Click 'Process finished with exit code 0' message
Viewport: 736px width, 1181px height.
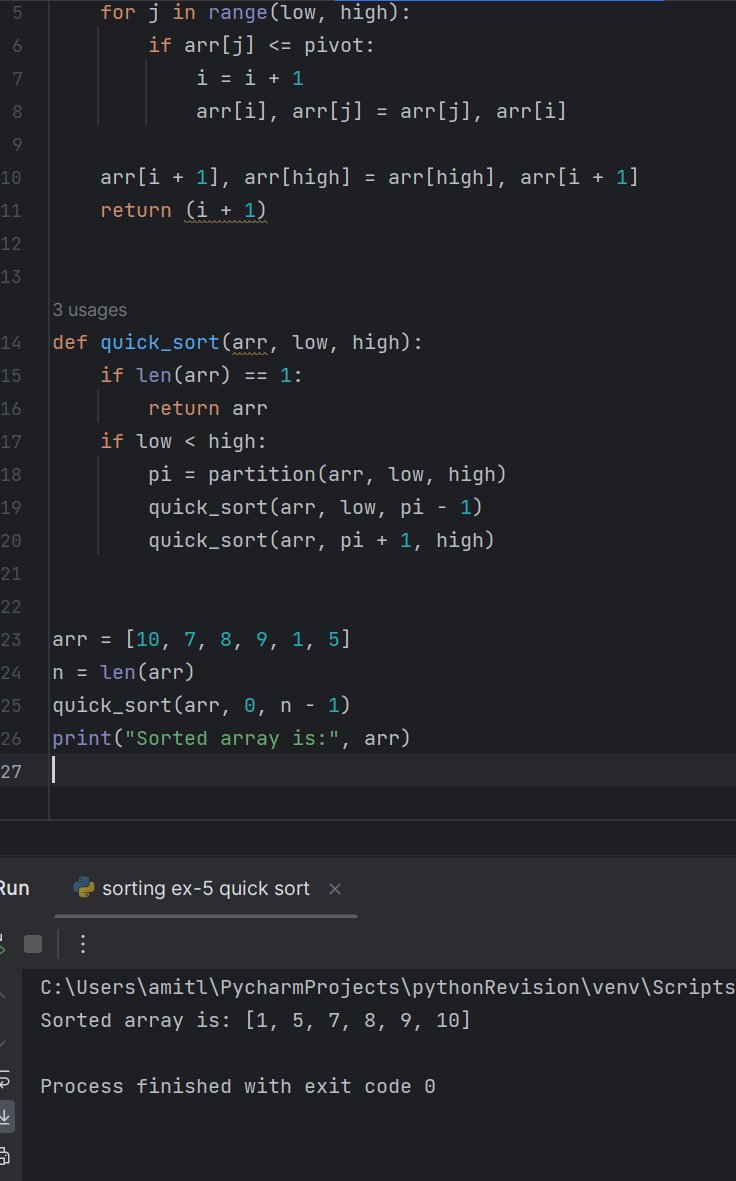point(237,1086)
